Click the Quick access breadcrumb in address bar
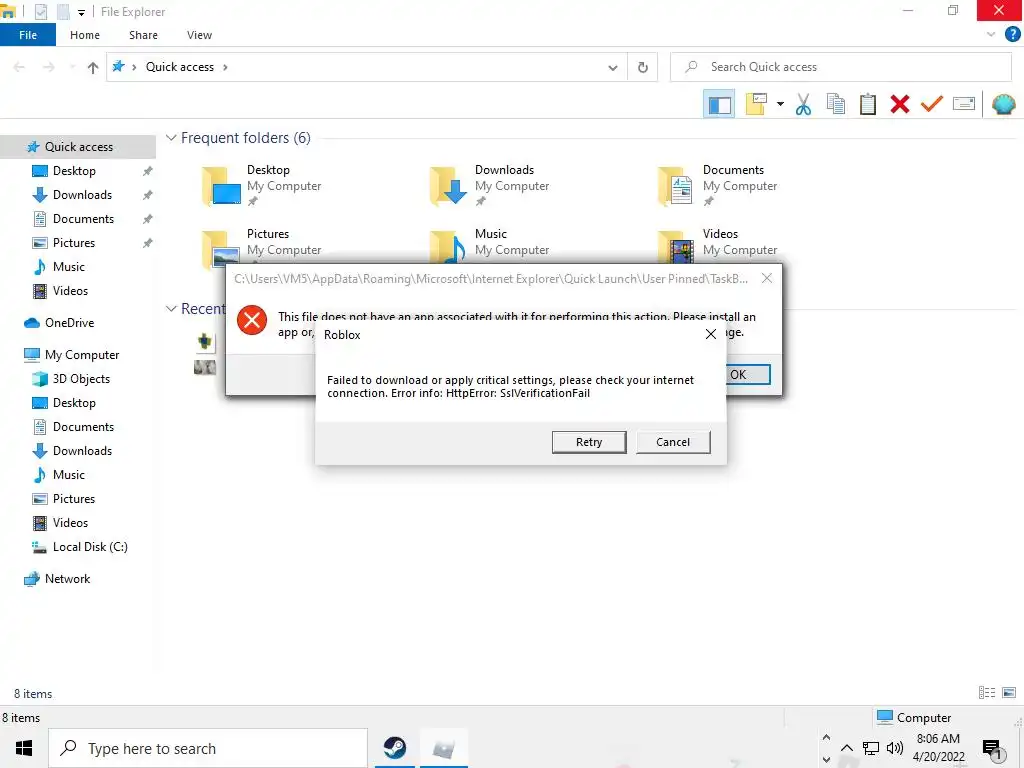 (x=180, y=67)
